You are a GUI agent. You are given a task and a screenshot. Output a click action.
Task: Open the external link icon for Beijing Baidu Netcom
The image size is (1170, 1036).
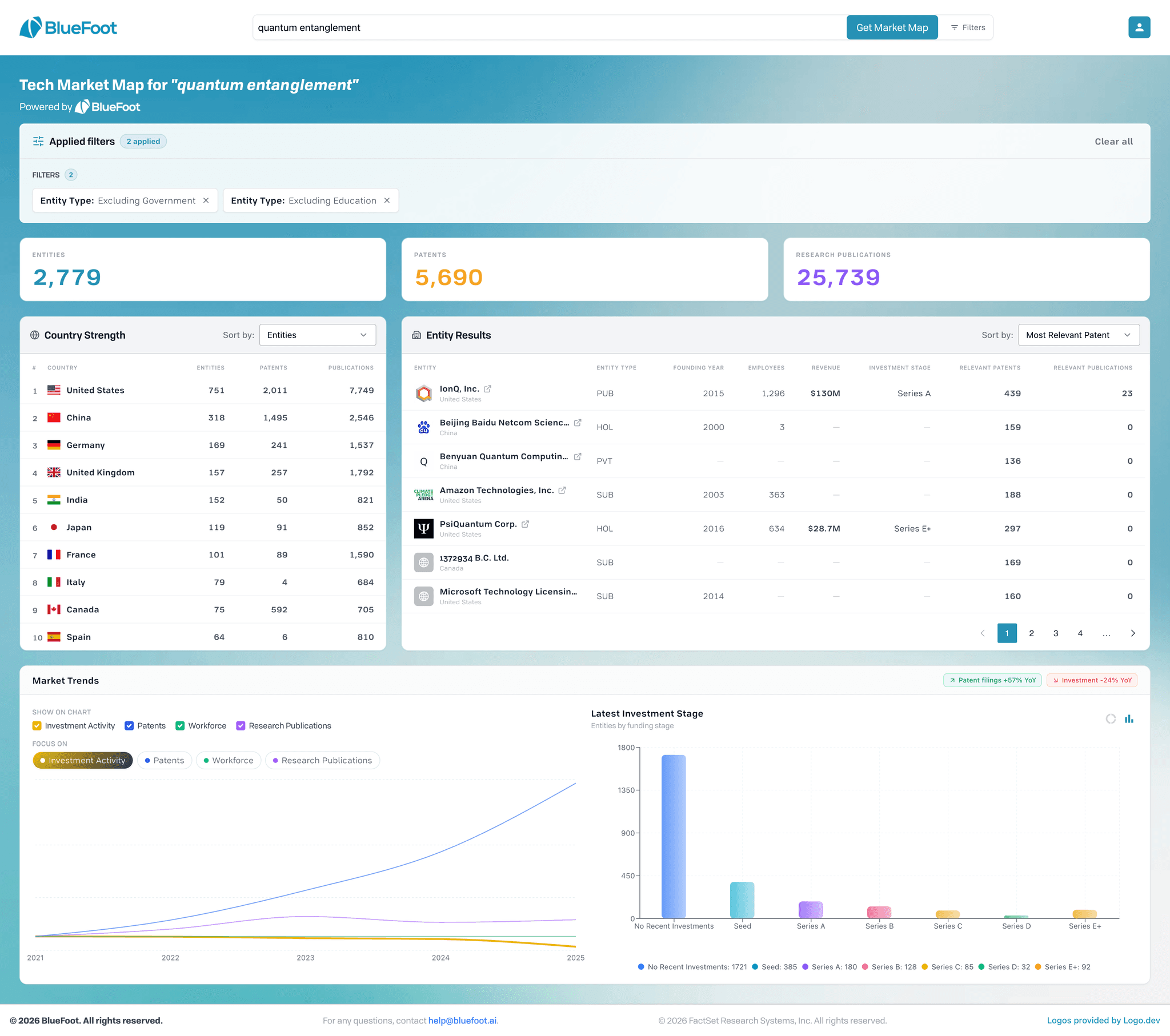point(578,423)
